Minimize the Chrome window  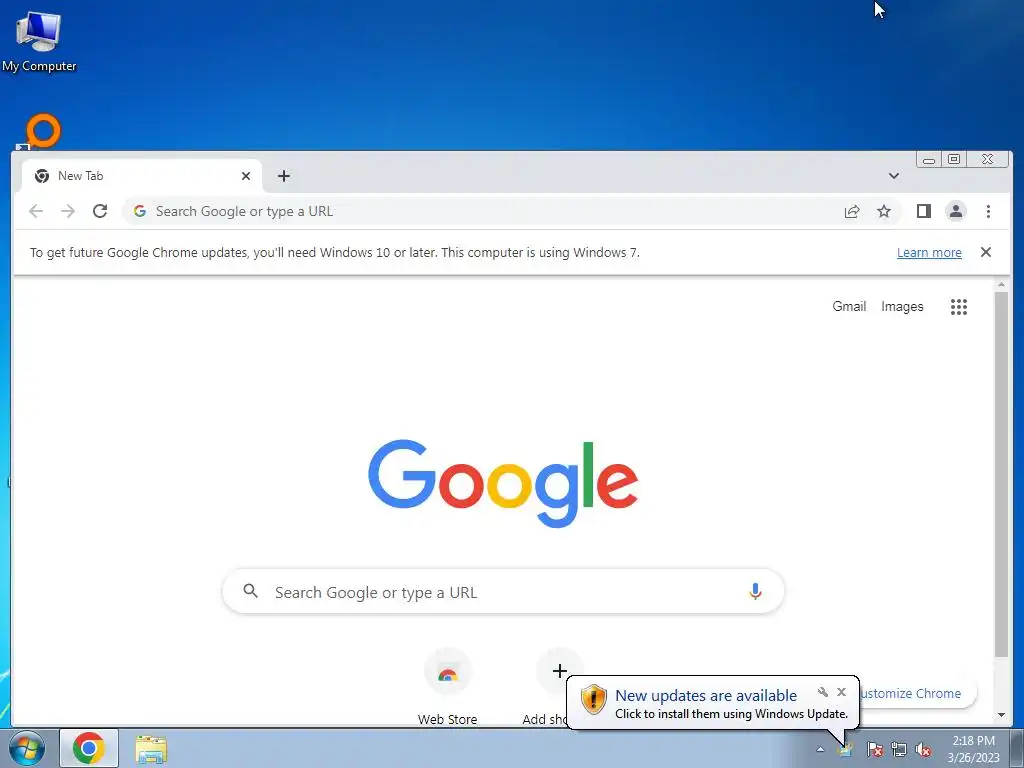[x=929, y=160]
